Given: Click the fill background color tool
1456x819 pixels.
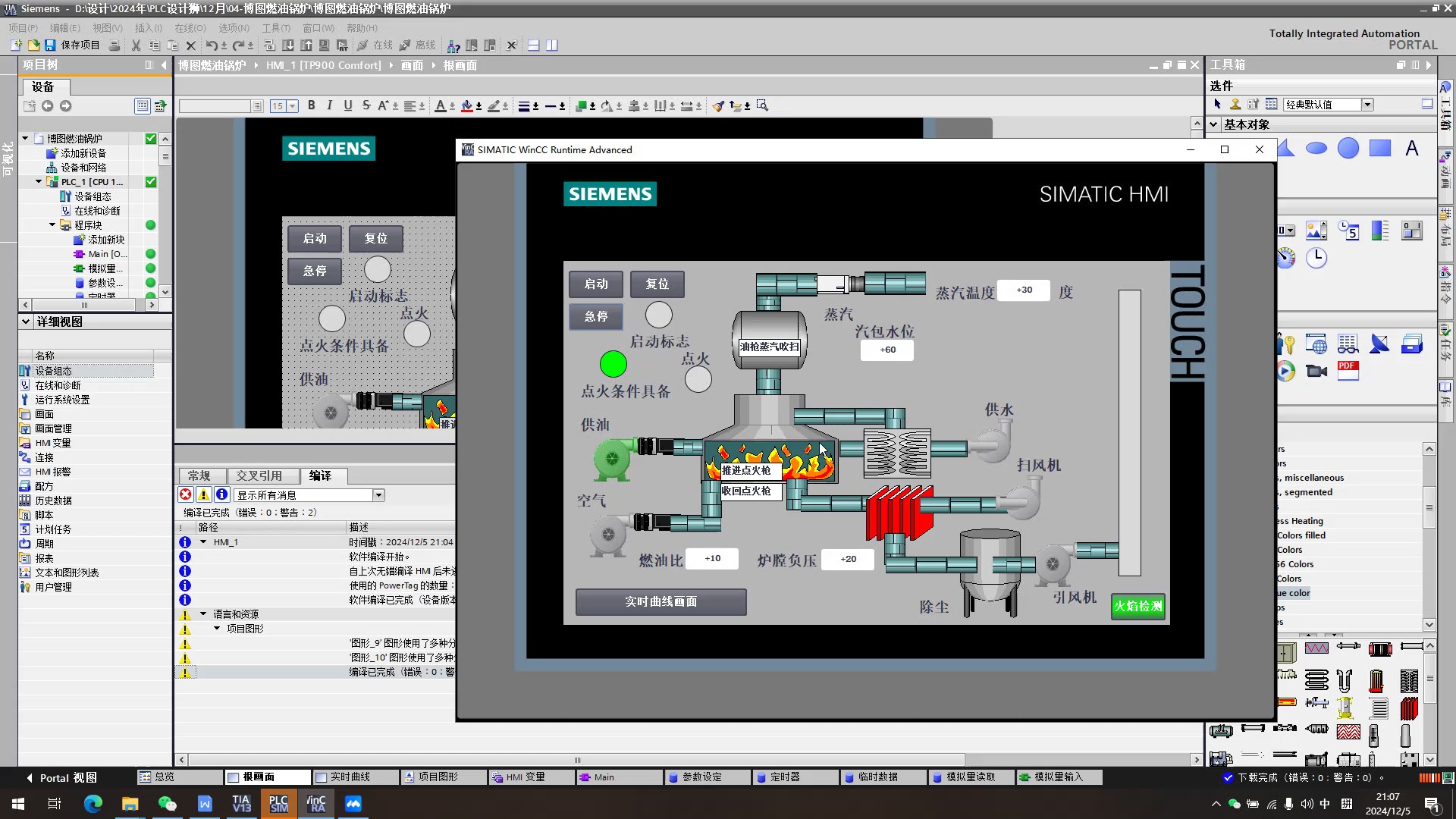Looking at the screenshot, I should [467, 106].
